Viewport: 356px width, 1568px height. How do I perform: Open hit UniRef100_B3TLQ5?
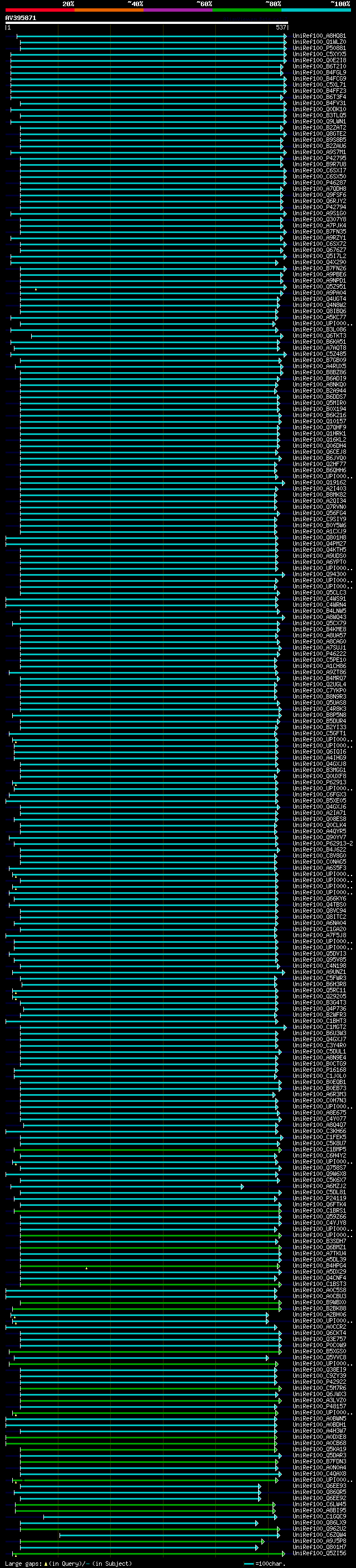point(319,115)
